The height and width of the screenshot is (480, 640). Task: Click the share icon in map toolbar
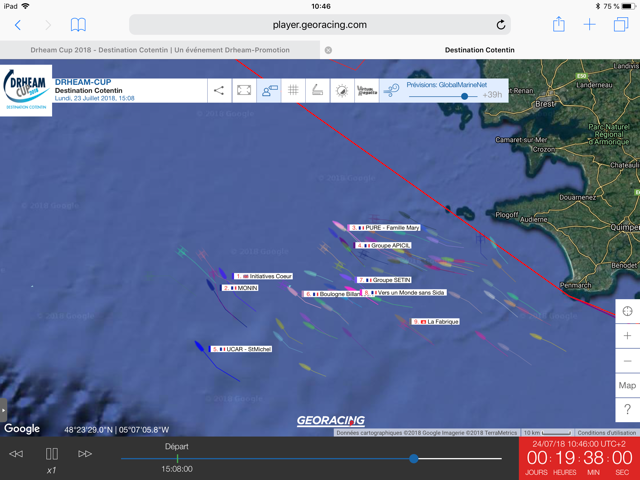coord(219,90)
